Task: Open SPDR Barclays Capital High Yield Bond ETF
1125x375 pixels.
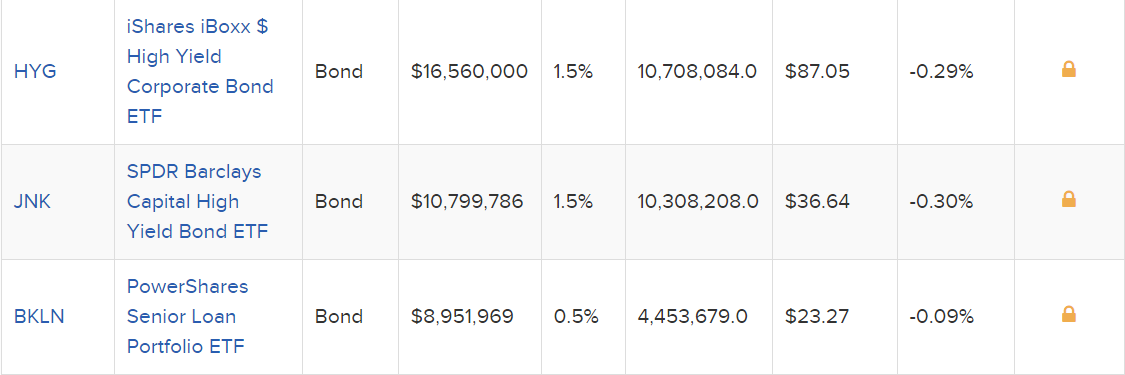Action: 197,201
